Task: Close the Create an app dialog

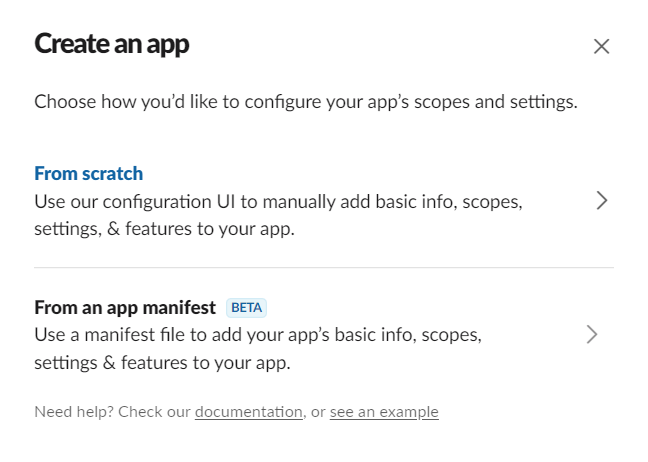Action: coord(601,46)
